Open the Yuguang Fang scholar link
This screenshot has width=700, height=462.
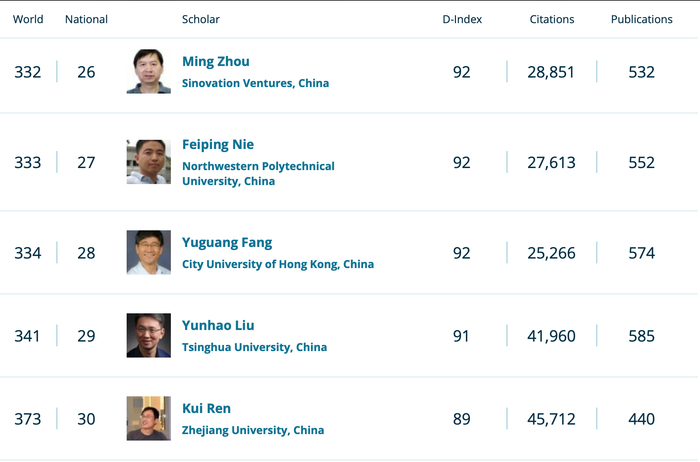[227, 243]
